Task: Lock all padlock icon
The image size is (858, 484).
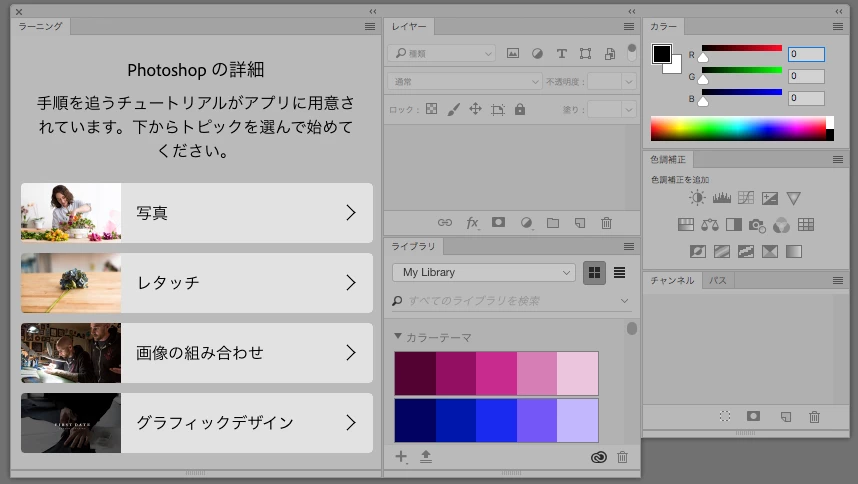Action: 520,109
